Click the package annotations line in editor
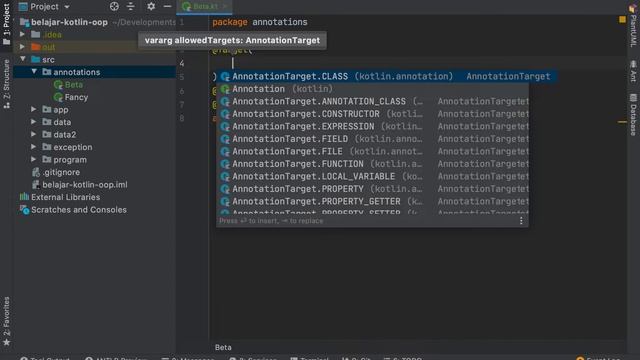The width and height of the screenshot is (640, 360). [x=260, y=22]
